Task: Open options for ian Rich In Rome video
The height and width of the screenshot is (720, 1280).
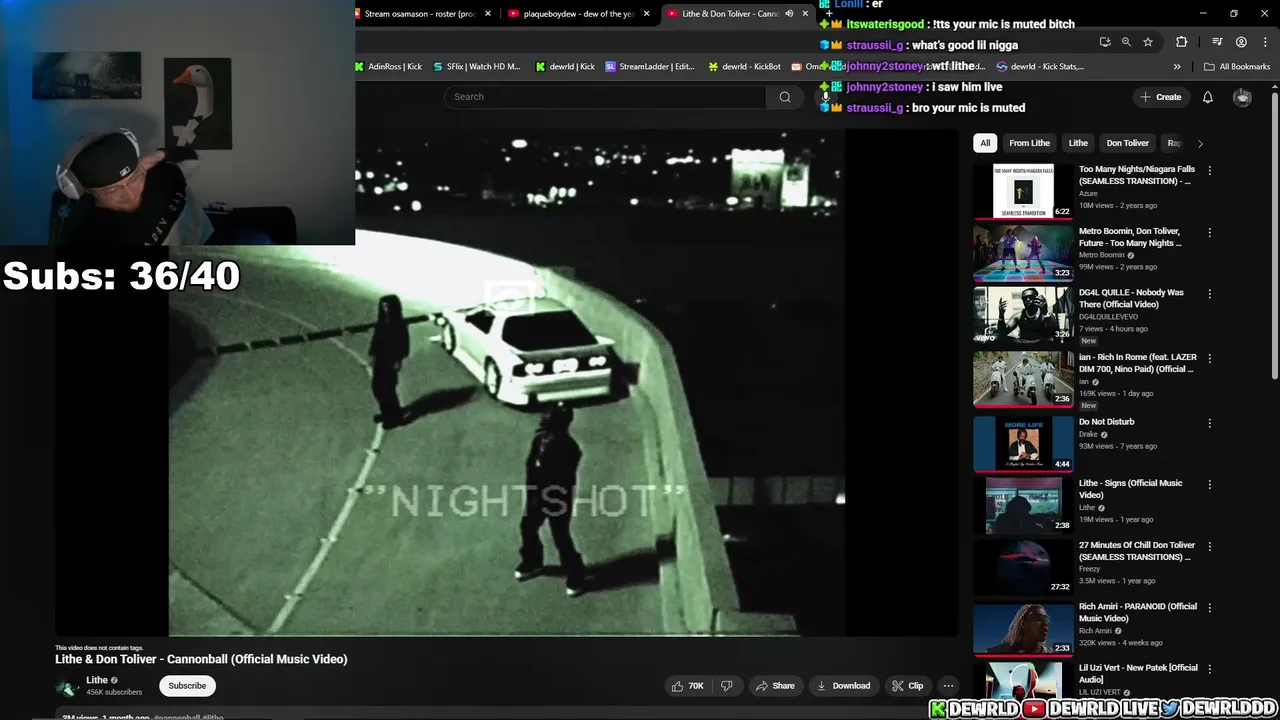Action: [x=1209, y=359]
